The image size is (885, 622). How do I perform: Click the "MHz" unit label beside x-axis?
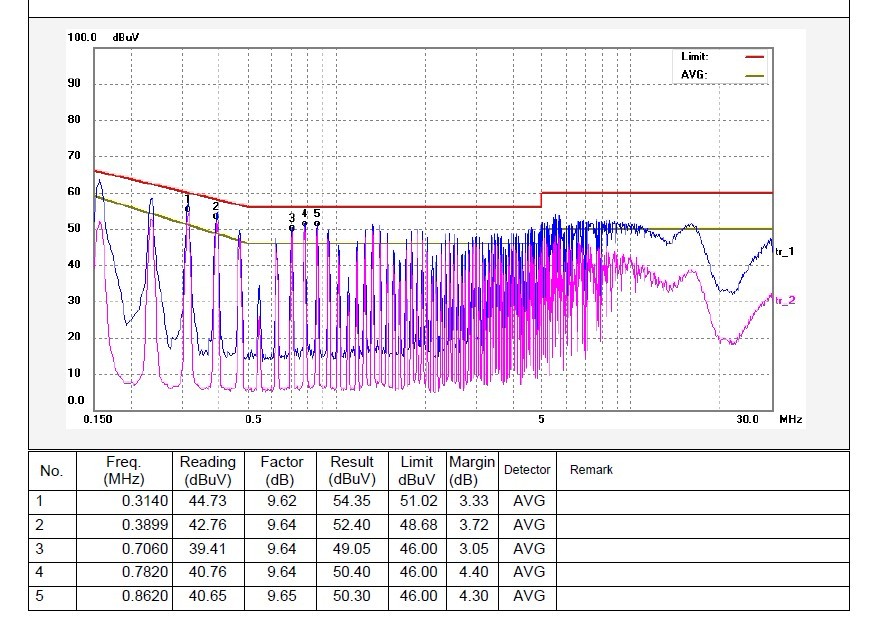[791, 419]
